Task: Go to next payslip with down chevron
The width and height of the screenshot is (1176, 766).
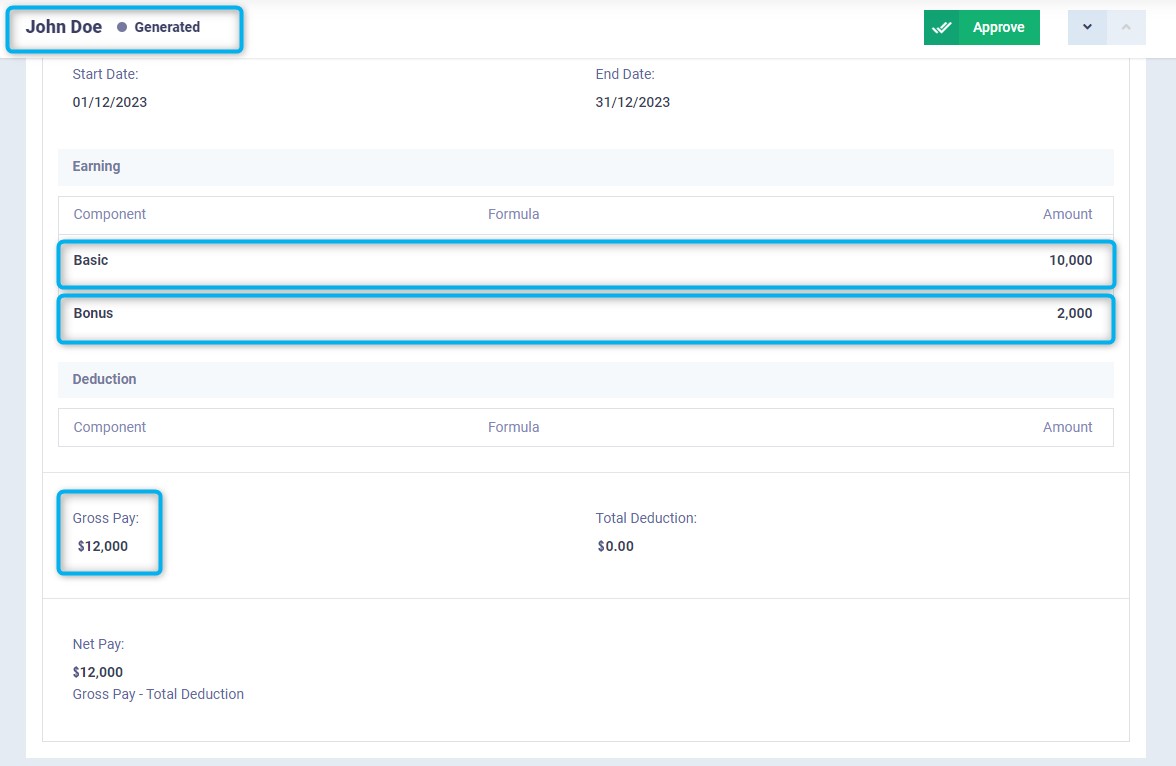Action: click(x=1087, y=27)
